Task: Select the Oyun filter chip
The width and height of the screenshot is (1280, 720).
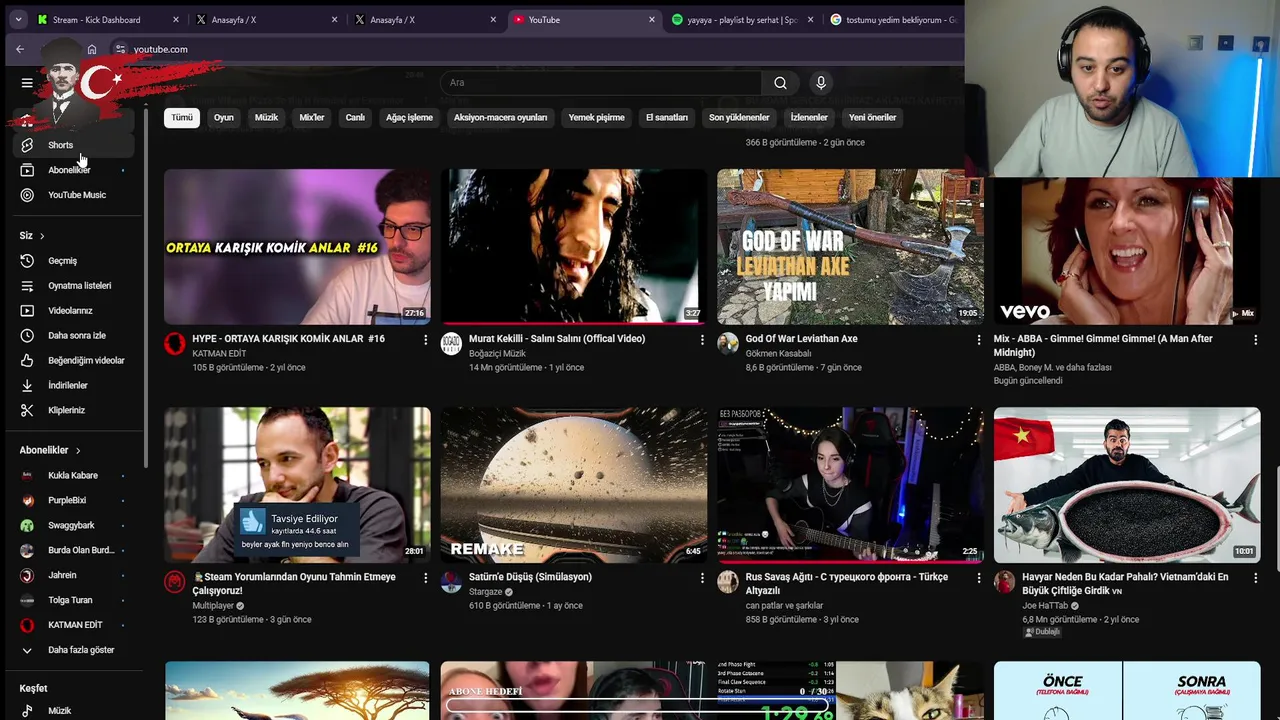Action: pos(224,118)
